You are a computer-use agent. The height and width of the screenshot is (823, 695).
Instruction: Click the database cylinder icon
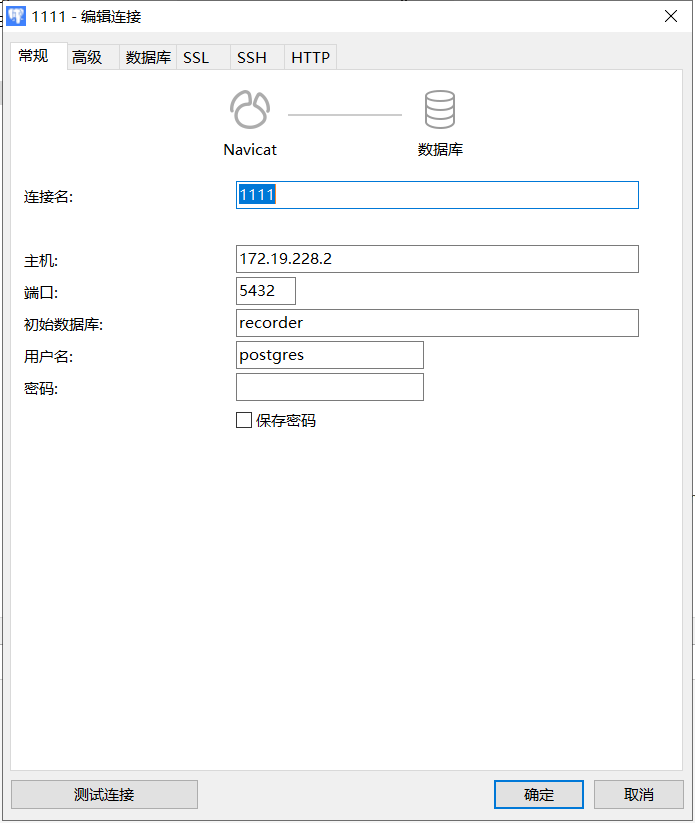(x=439, y=110)
